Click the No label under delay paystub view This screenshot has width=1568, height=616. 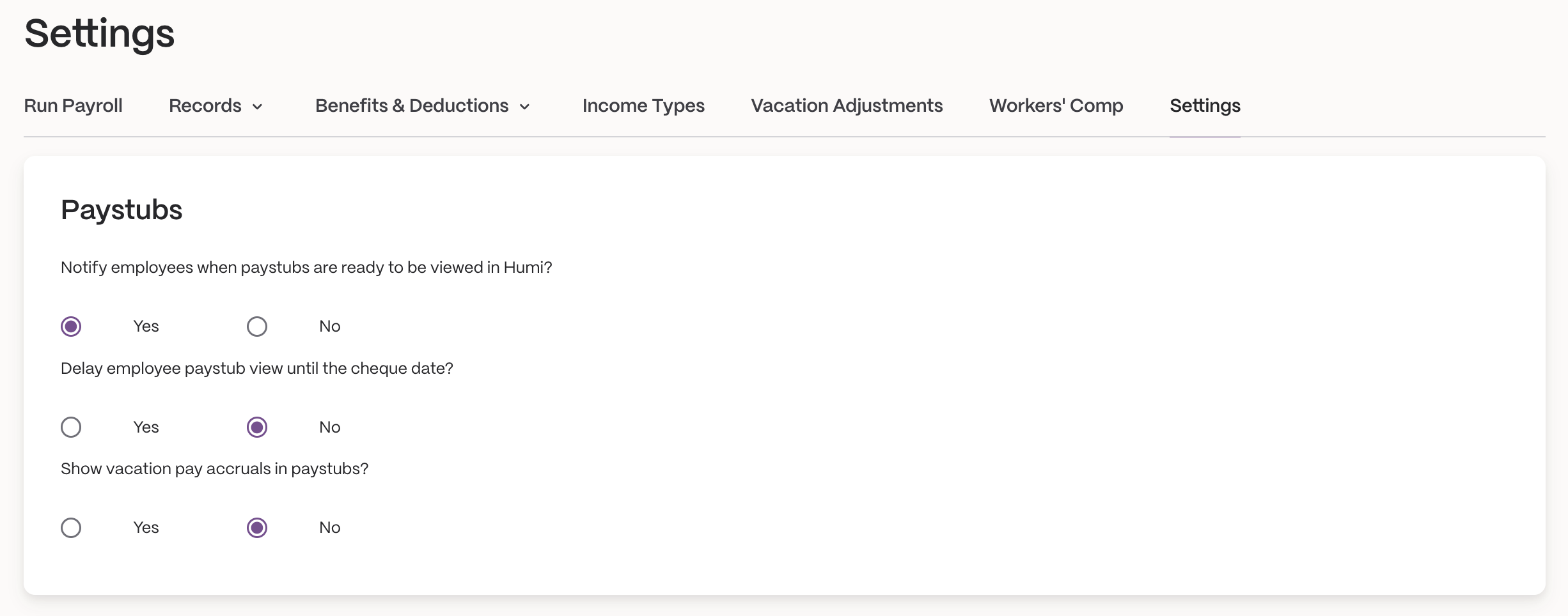330,427
